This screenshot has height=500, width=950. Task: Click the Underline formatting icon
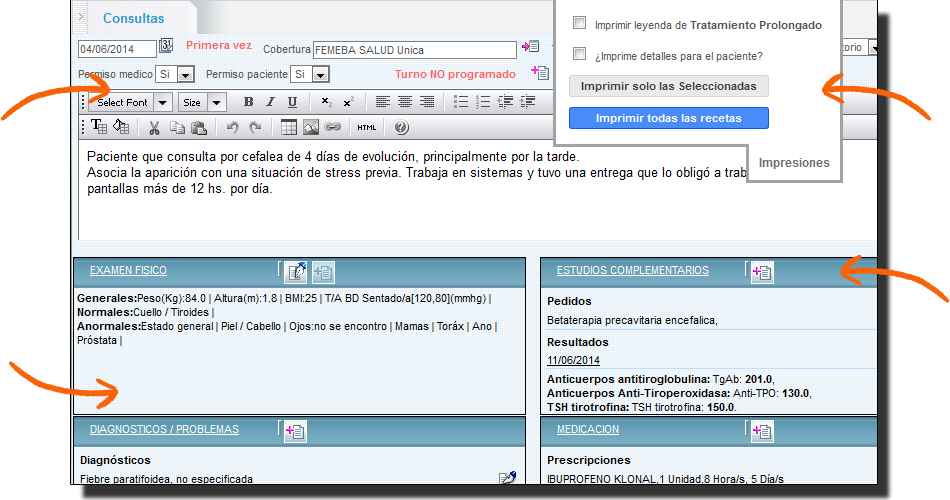click(292, 102)
